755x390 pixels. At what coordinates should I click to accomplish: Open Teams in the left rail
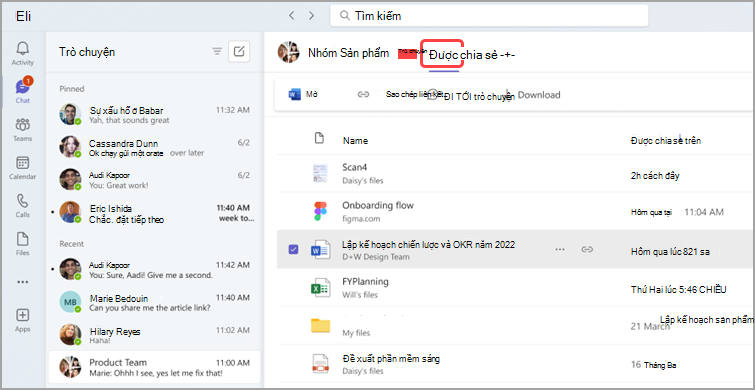click(x=23, y=129)
